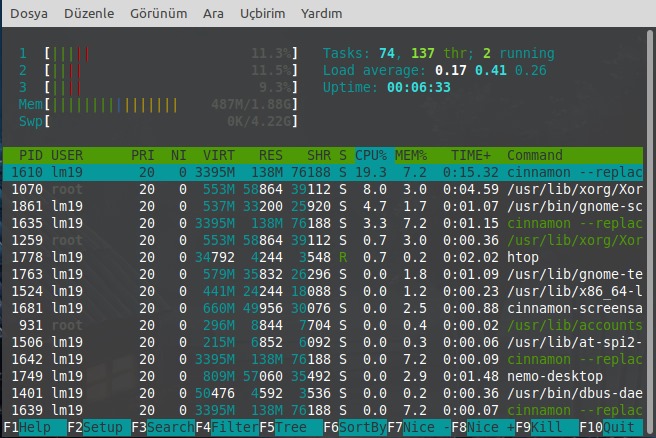Open the Görünüm menu
Screen dimensions: 656x438
pyautogui.click(x=158, y=14)
